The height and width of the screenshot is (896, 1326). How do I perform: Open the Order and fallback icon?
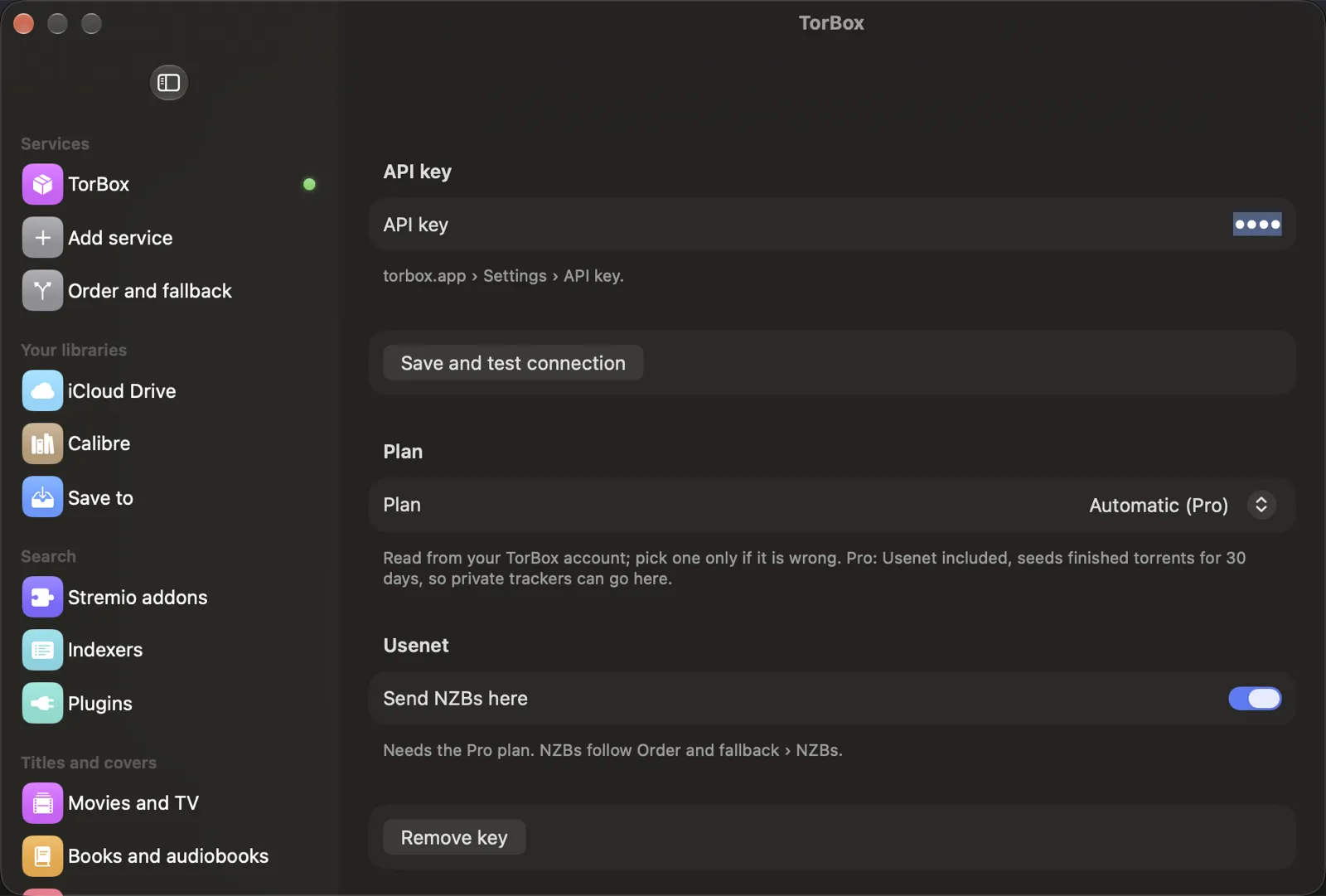pyautogui.click(x=42, y=291)
